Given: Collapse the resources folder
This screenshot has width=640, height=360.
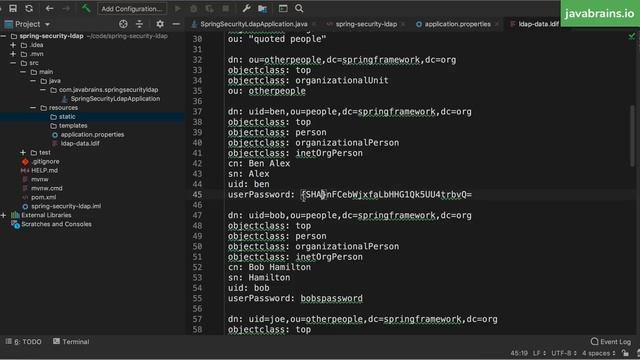Looking at the screenshot, I should click(33, 108).
